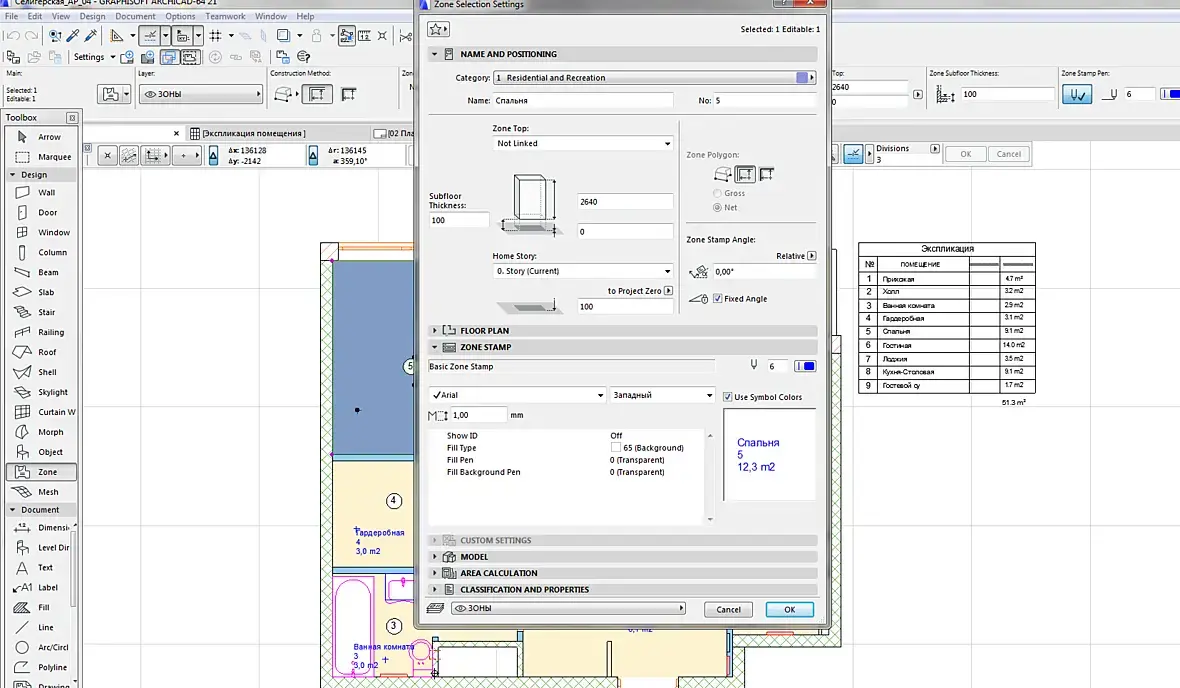Click the zone No field
The width and height of the screenshot is (1180, 688).
[x=765, y=100]
